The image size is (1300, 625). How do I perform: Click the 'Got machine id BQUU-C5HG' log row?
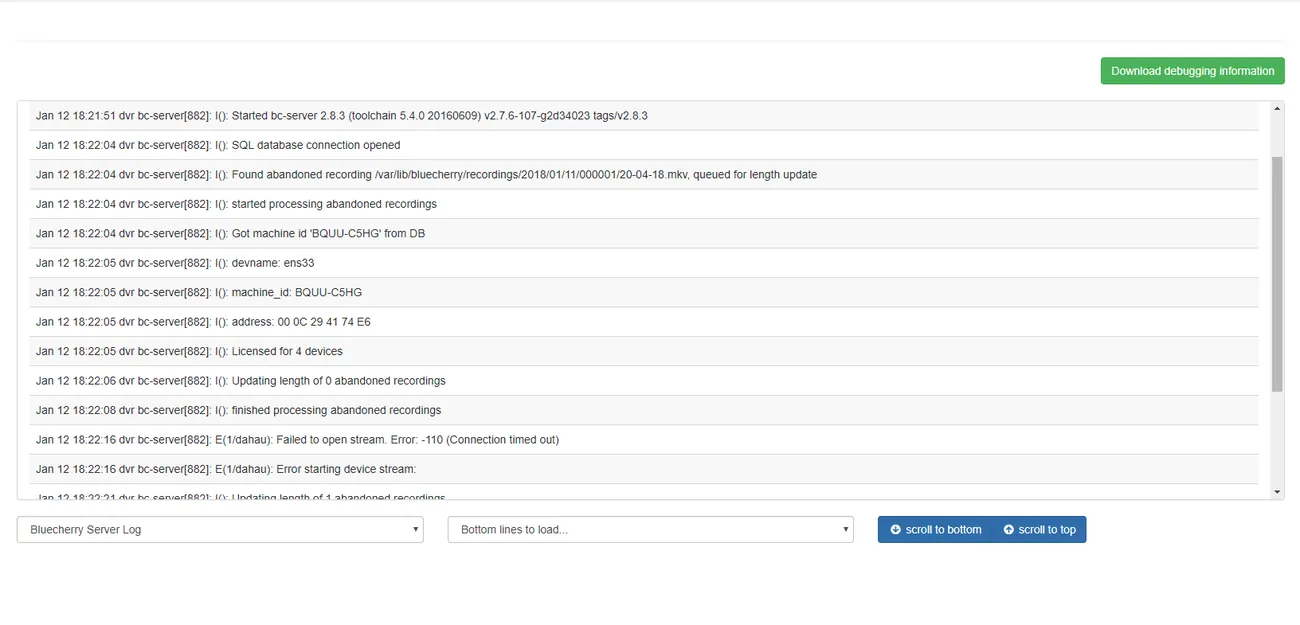click(638, 233)
